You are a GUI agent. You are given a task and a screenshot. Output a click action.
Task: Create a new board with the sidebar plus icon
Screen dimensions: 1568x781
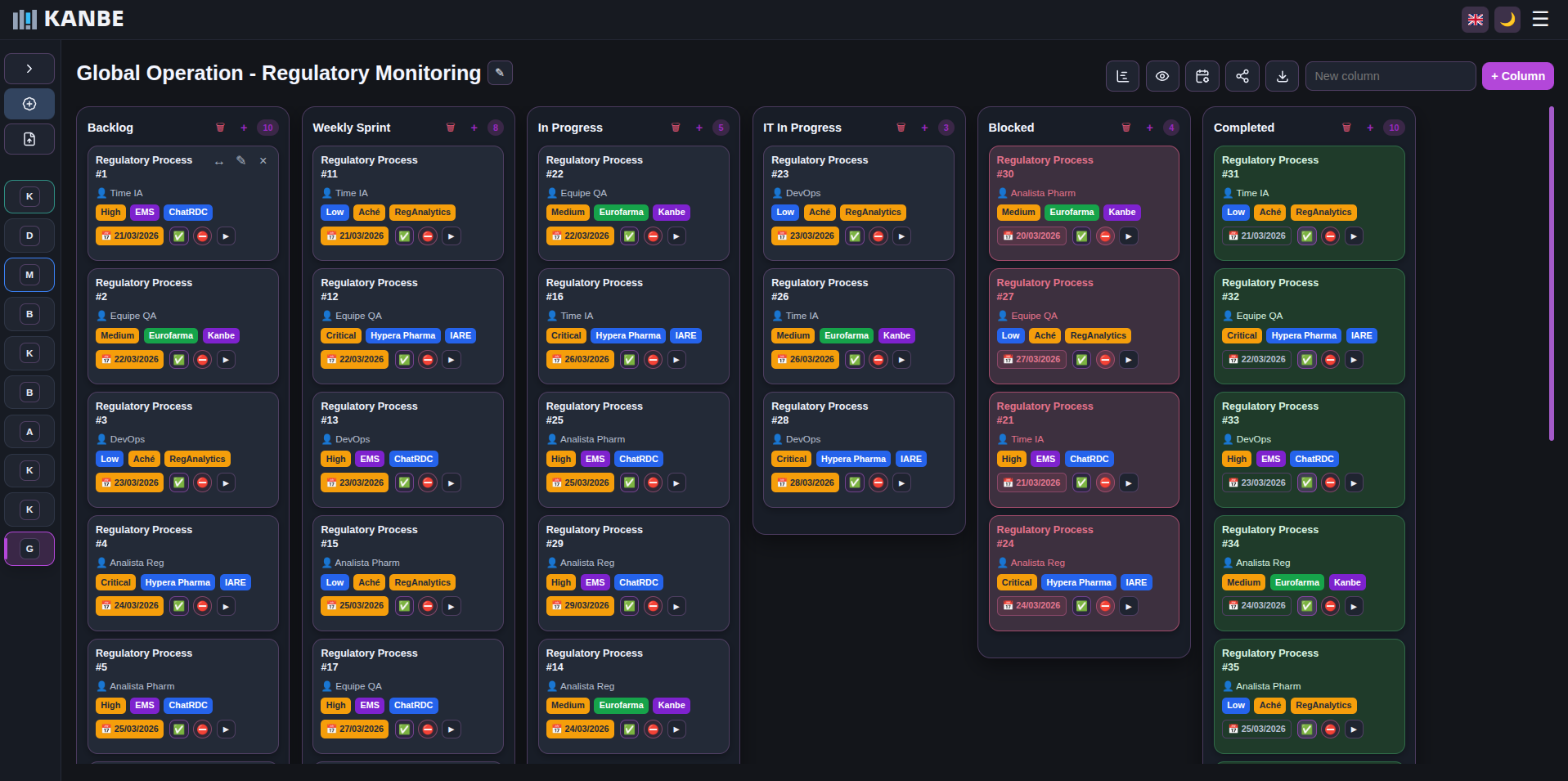coord(29,104)
